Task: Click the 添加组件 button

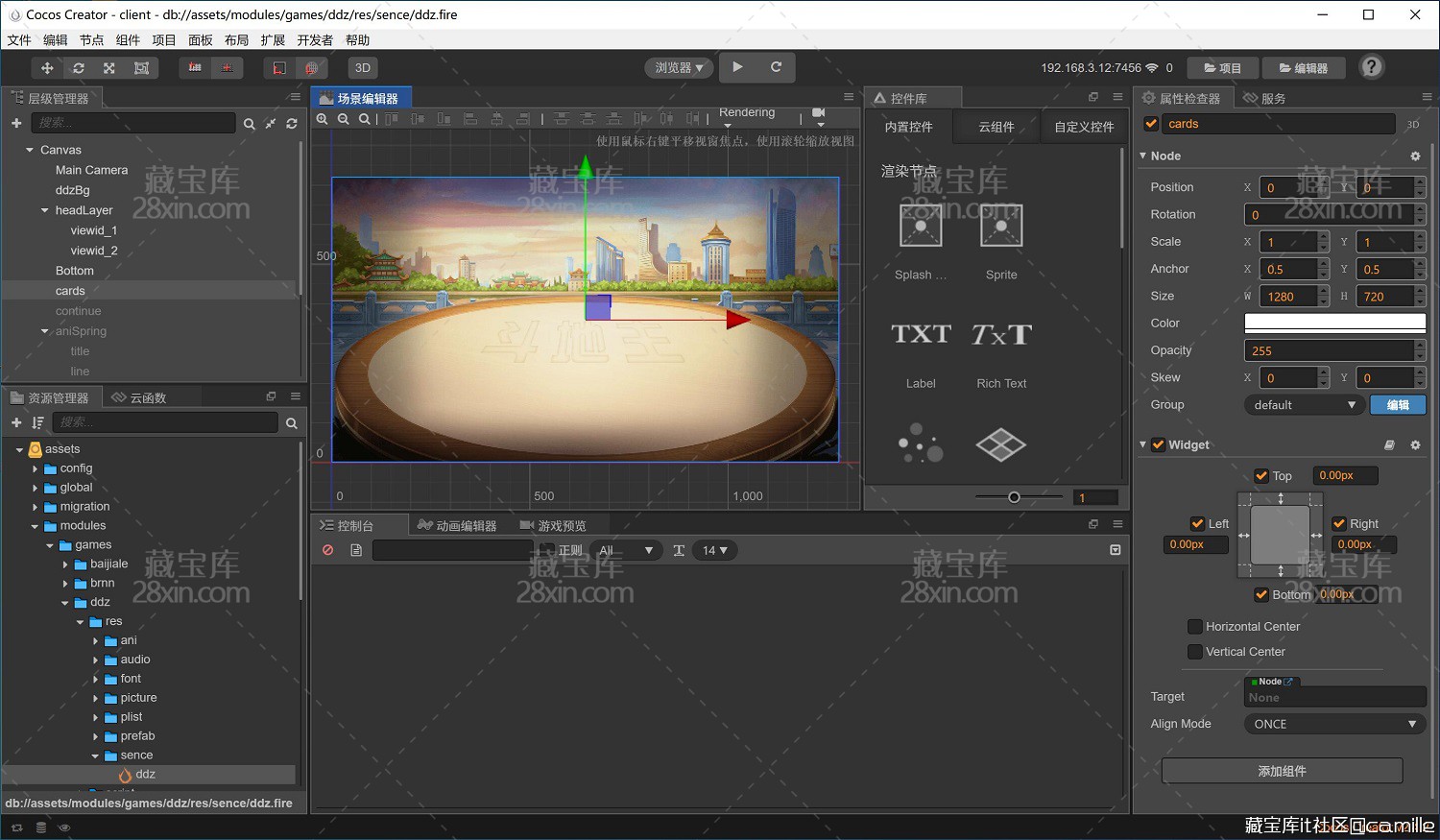Action: coord(1282,771)
